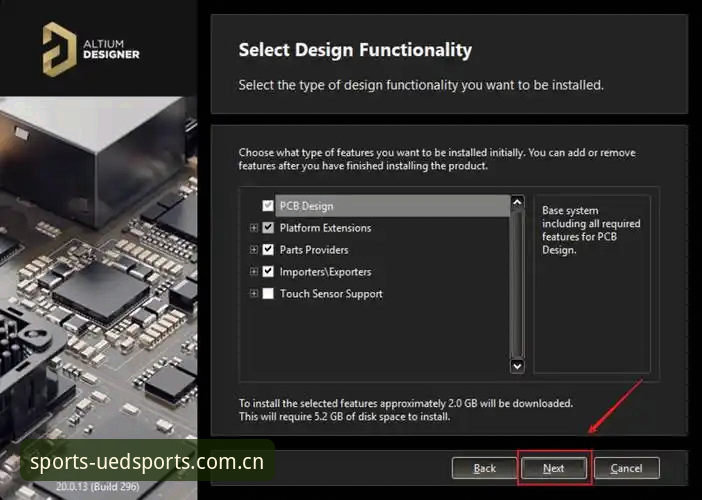The image size is (702, 500).
Task: Go Back to the previous step
Action: pyautogui.click(x=484, y=468)
